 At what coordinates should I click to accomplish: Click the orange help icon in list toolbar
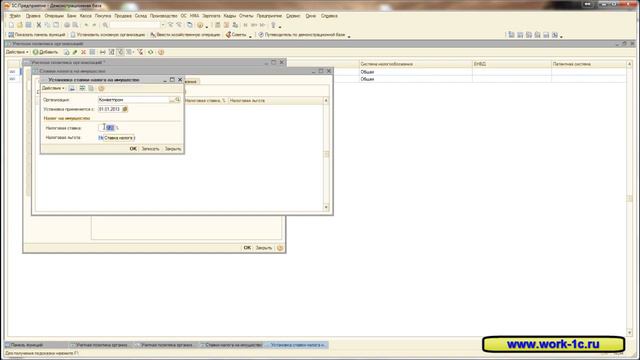(x=161, y=52)
